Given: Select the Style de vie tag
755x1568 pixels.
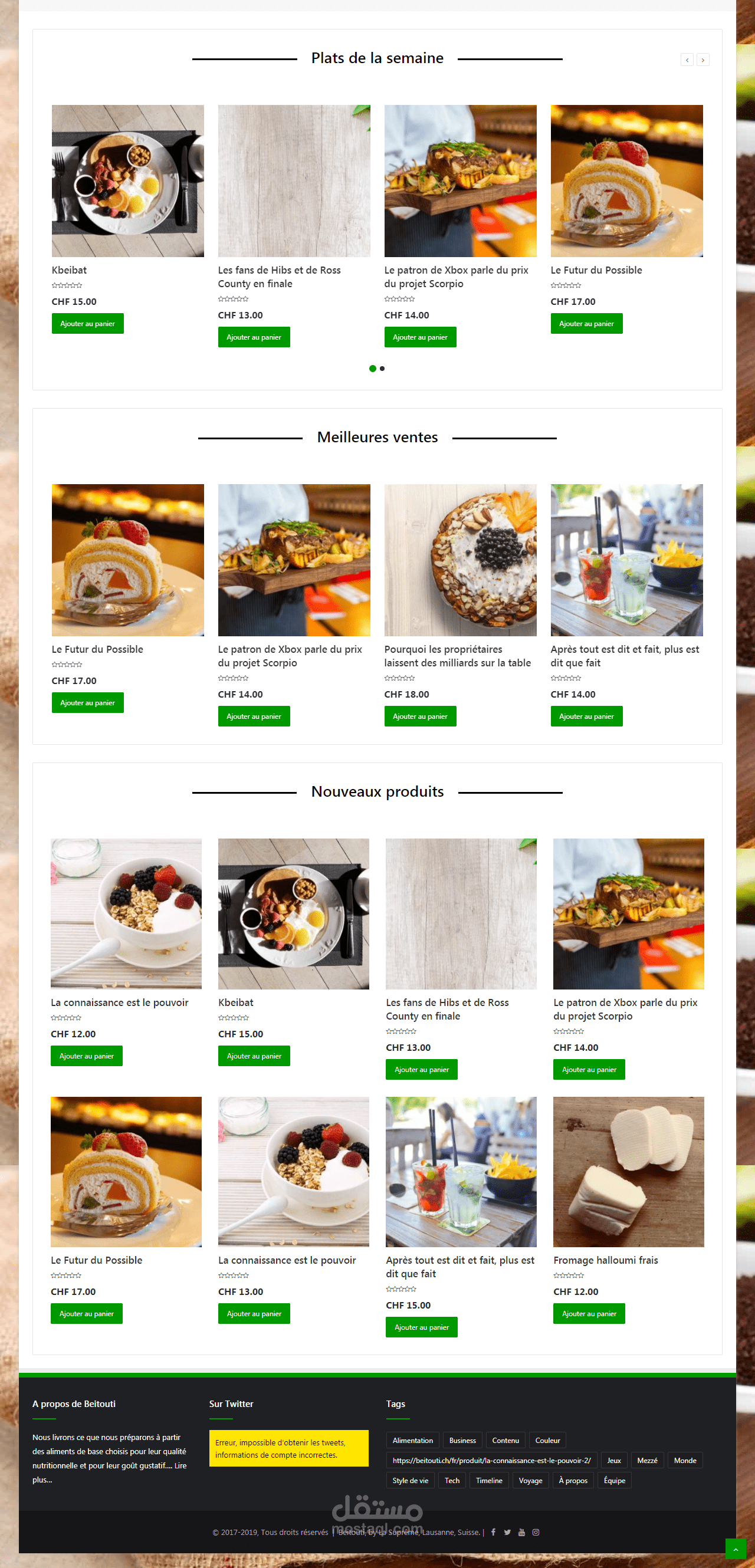Looking at the screenshot, I should pos(411,1480).
